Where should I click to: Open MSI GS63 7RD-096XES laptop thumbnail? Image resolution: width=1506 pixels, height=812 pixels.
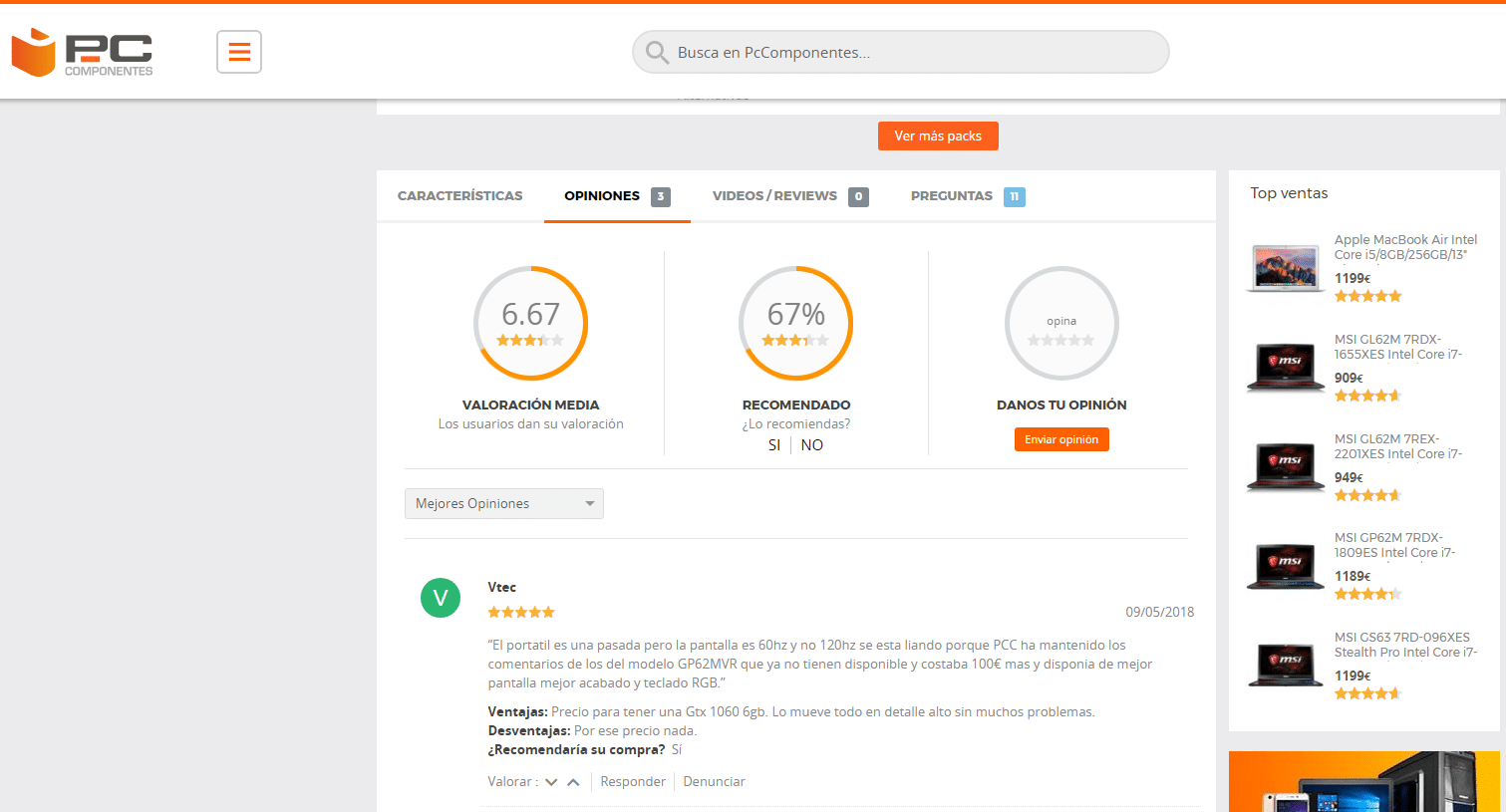click(x=1286, y=664)
